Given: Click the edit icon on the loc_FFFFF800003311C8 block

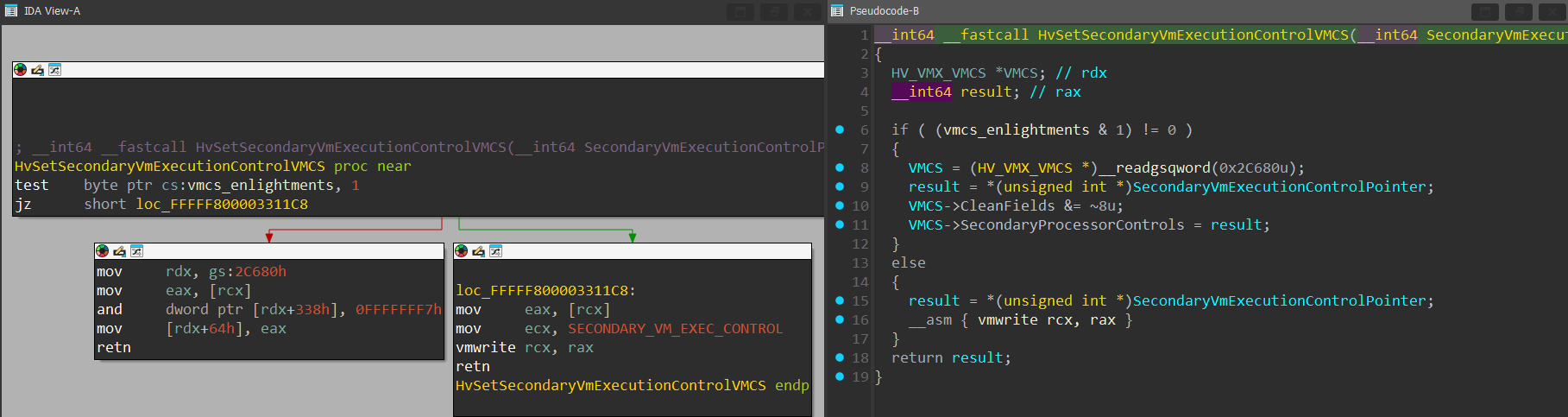Looking at the screenshot, I should (x=478, y=251).
